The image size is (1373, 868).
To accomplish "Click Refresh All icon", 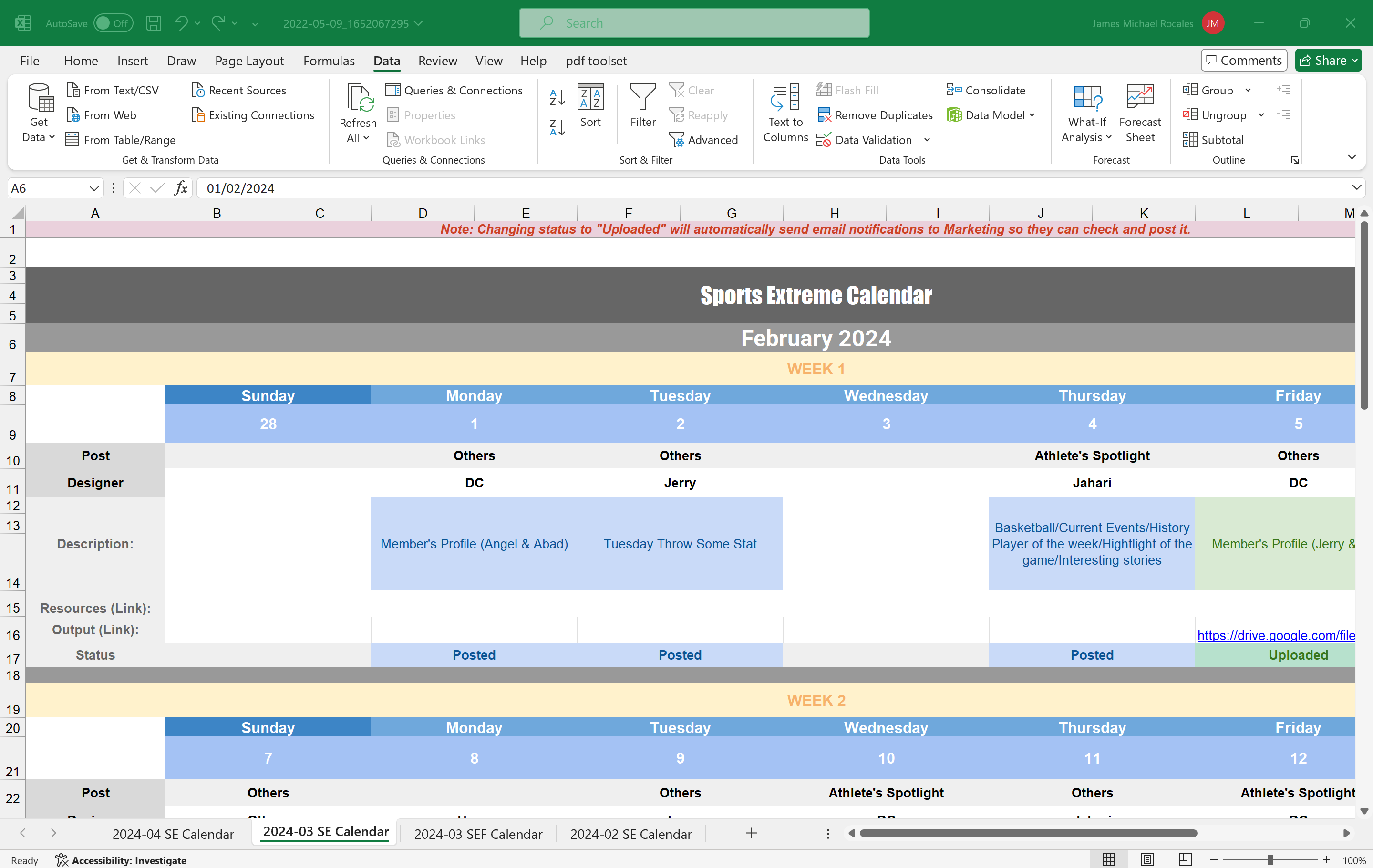I will coord(358,97).
